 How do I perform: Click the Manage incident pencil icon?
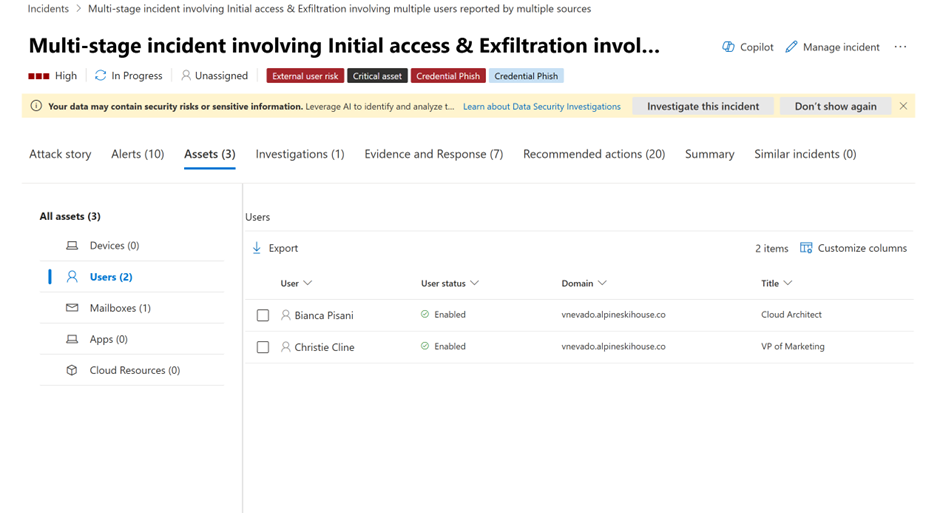coord(791,47)
